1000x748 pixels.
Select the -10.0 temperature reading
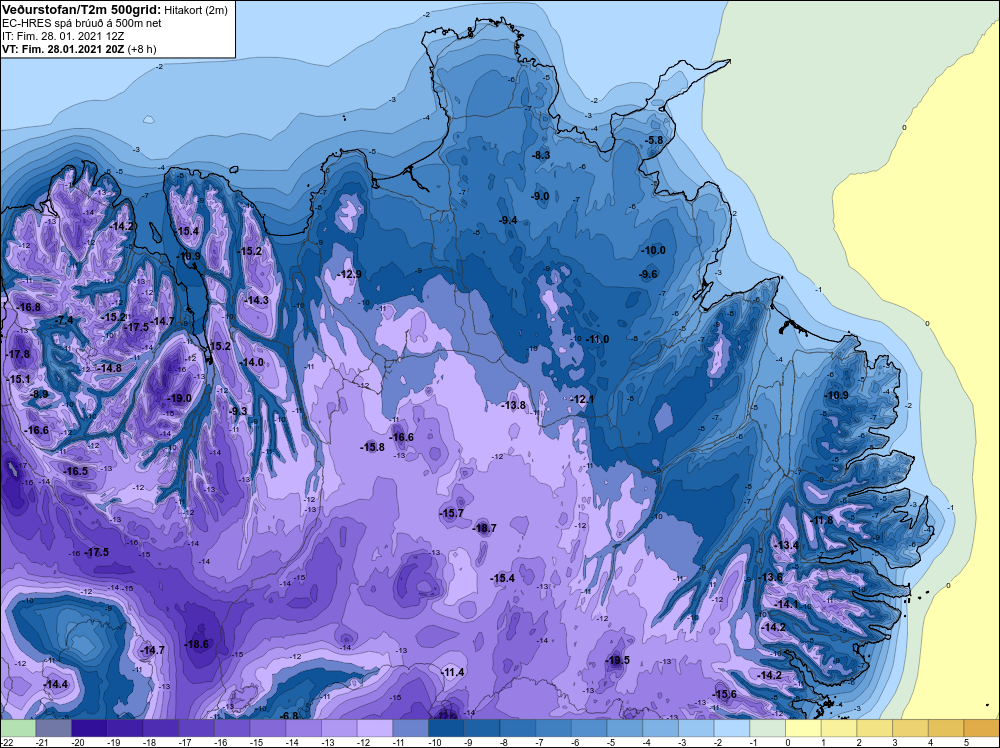pyautogui.click(x=653, y=250)
